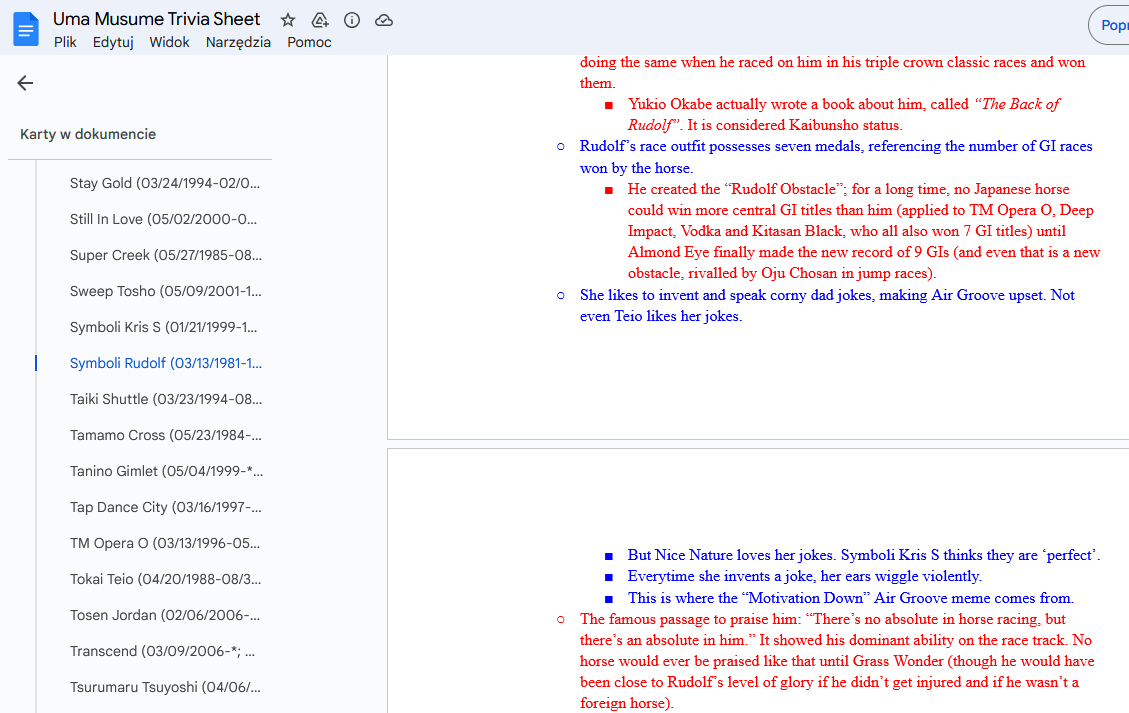Click the "Rudolf Obstacle" red paragraph
This screenshot has width=1129, height=713.
pyautogui.click(x=864, y=231)
